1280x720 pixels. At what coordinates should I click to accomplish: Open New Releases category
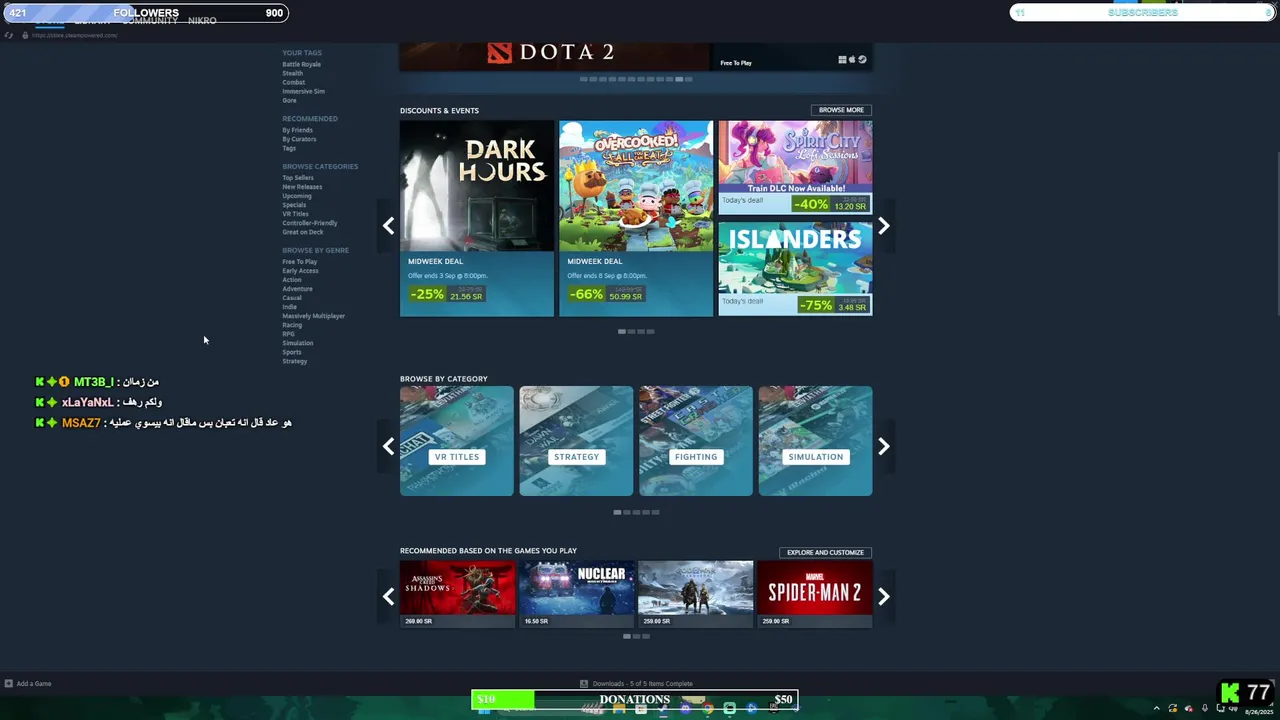pos(302,187)
